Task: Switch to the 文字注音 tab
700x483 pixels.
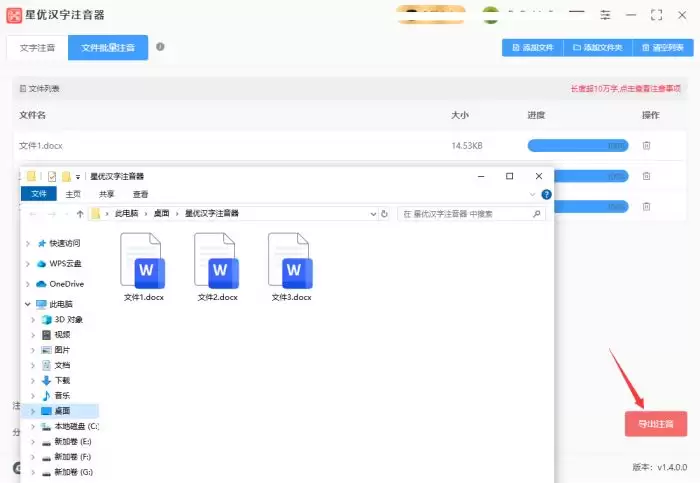Action: pyautogui.click(x=38, y=48)
